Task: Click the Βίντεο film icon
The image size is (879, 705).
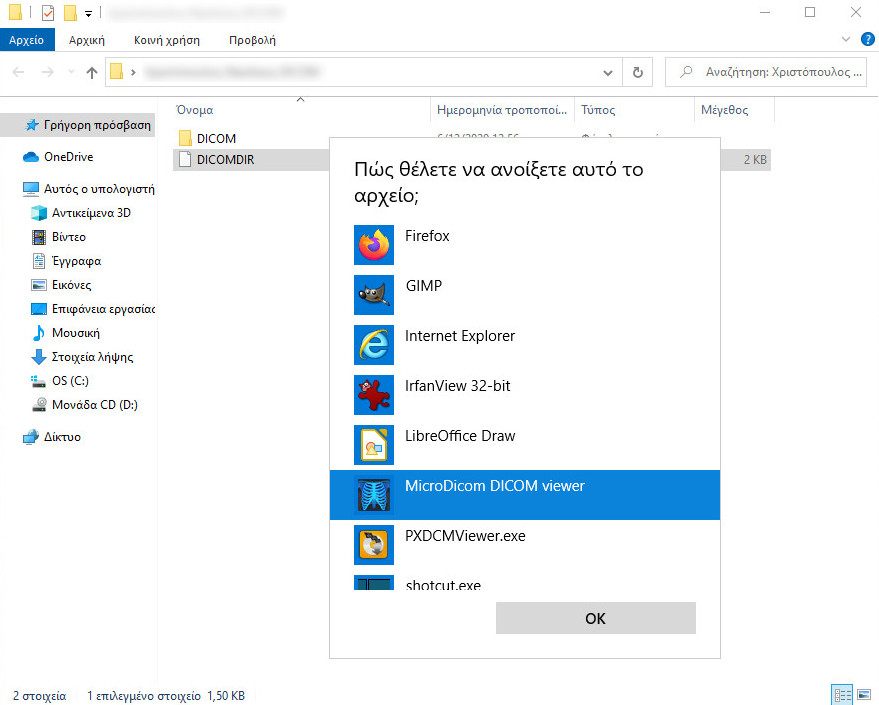Action: (x=39, y=237)
